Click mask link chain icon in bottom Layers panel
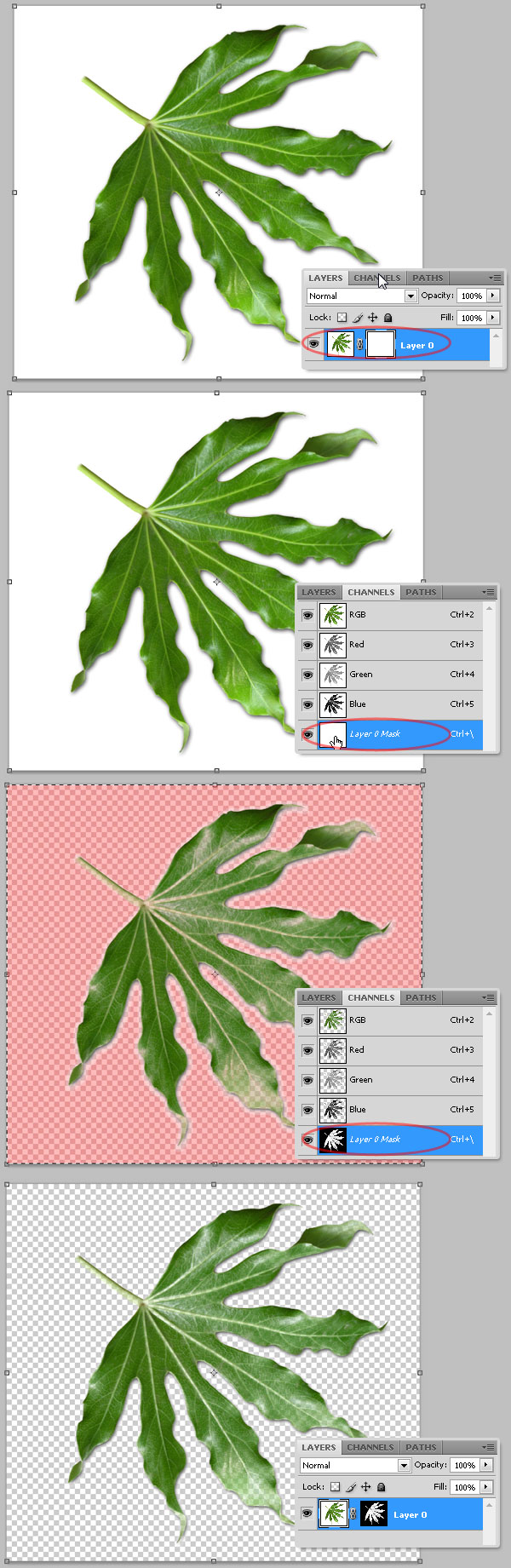The width and height of the screenshot is (511, 1568). 353,1514
